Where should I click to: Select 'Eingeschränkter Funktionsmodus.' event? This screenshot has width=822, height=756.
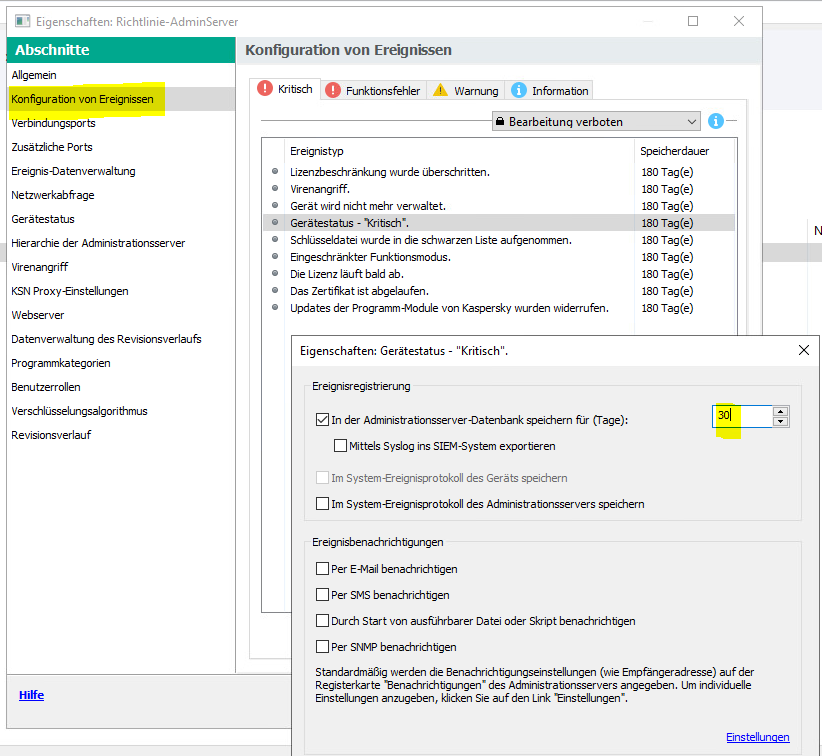[499, 257]
